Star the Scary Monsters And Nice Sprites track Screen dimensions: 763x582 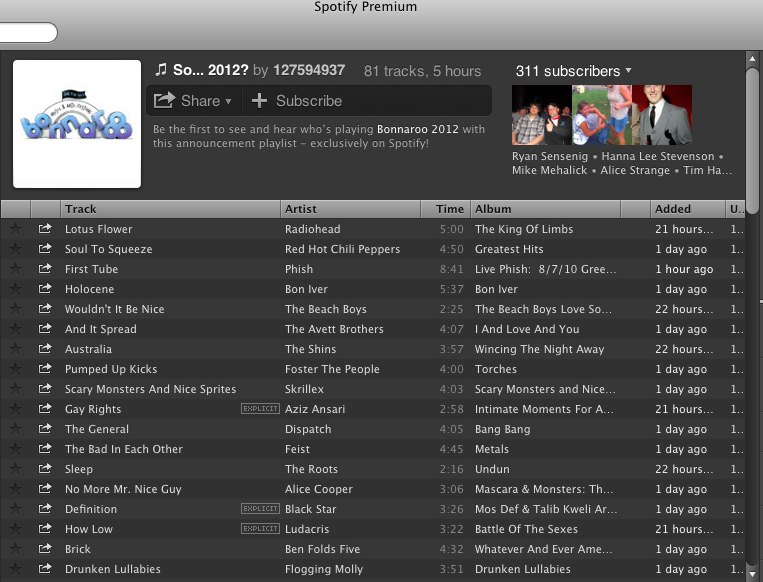(x=16, y=388)
